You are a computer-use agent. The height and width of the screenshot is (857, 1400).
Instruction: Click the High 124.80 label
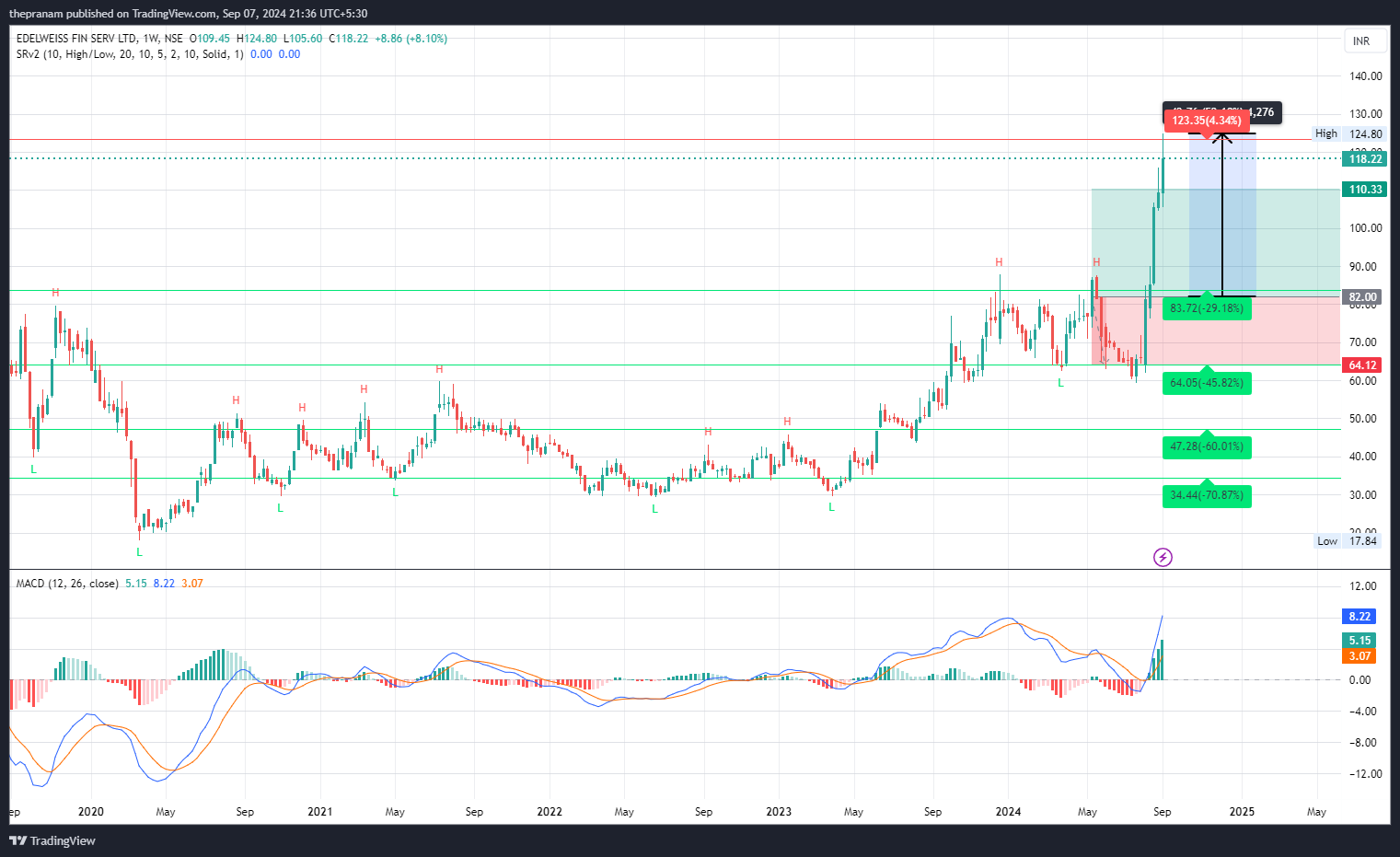pos(1348,134)
